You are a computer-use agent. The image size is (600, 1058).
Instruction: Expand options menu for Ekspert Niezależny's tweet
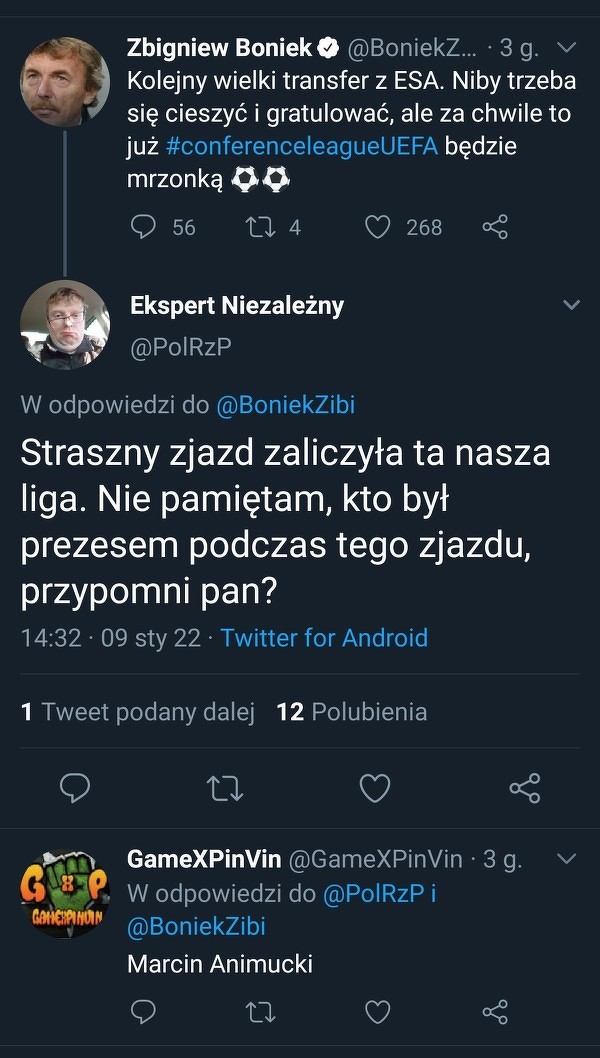571,305
